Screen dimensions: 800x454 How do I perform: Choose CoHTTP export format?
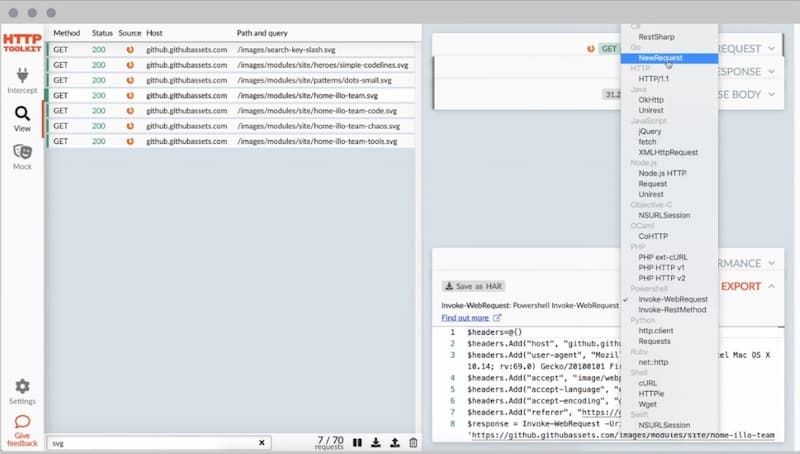(x=653, y=236)
